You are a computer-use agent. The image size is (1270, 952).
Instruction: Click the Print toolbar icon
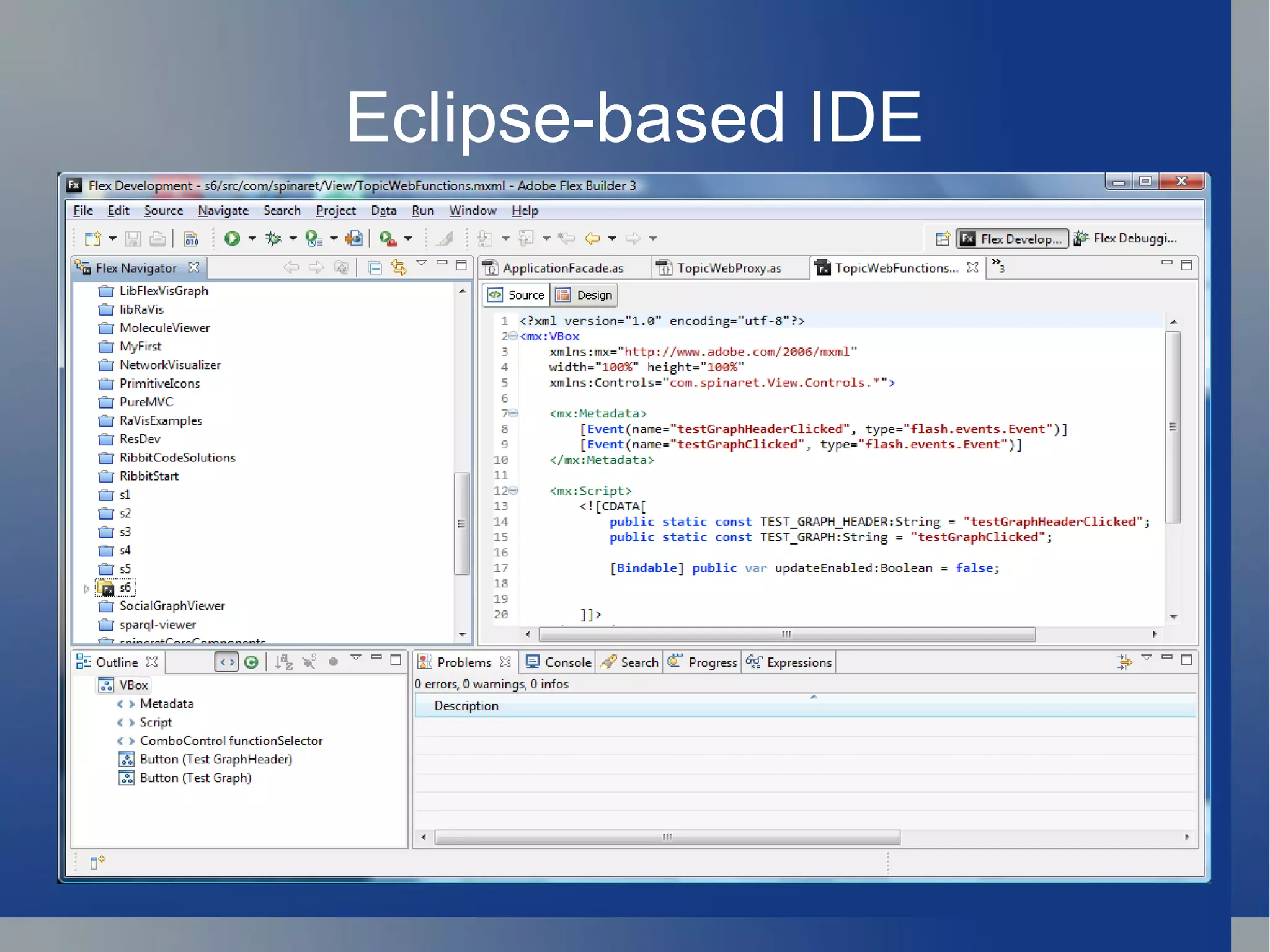tap(158, 238)
